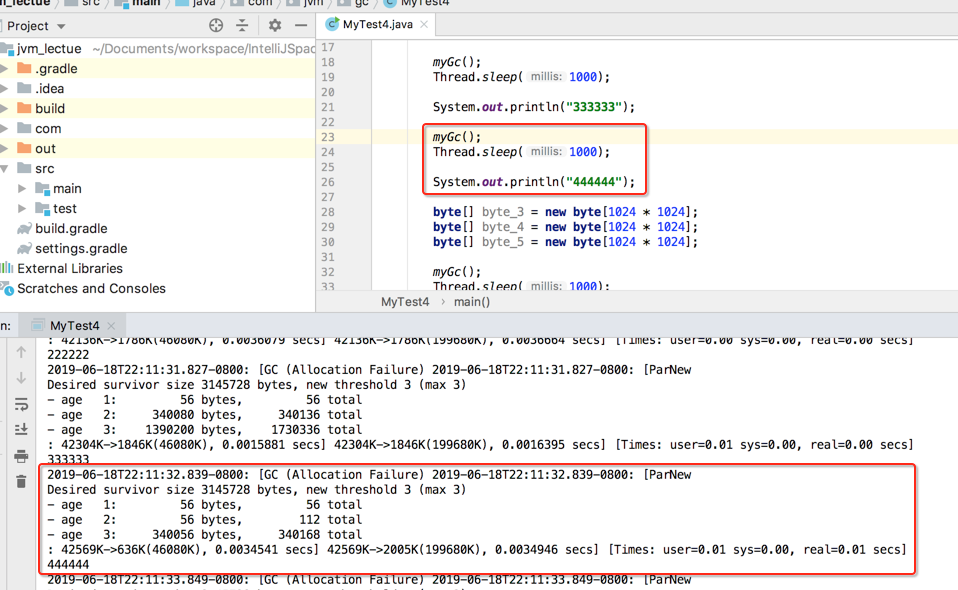Click the down the stack trace arrow
The height and width of the screenshot is (590, 958).
(x=21, y=378)
